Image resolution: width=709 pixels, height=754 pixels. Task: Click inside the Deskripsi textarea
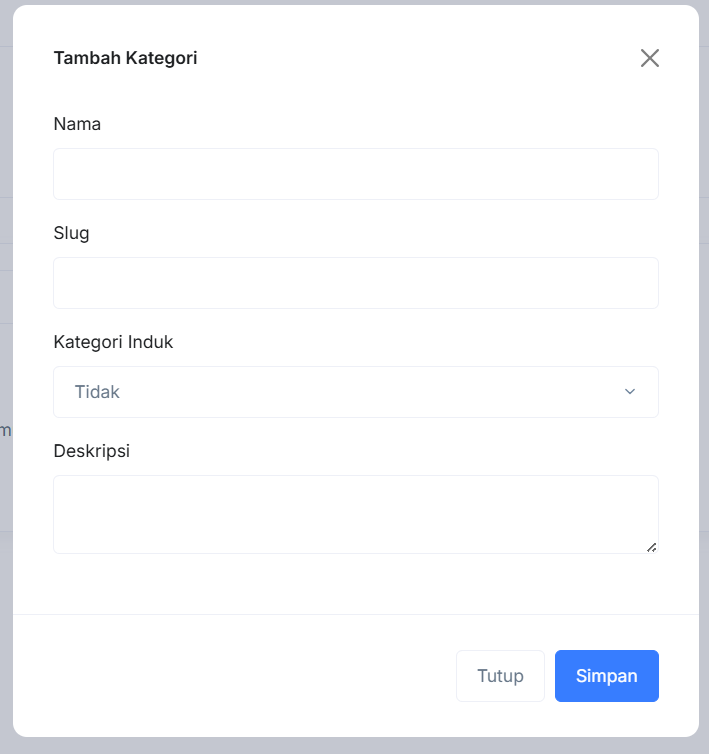(355, 514)
